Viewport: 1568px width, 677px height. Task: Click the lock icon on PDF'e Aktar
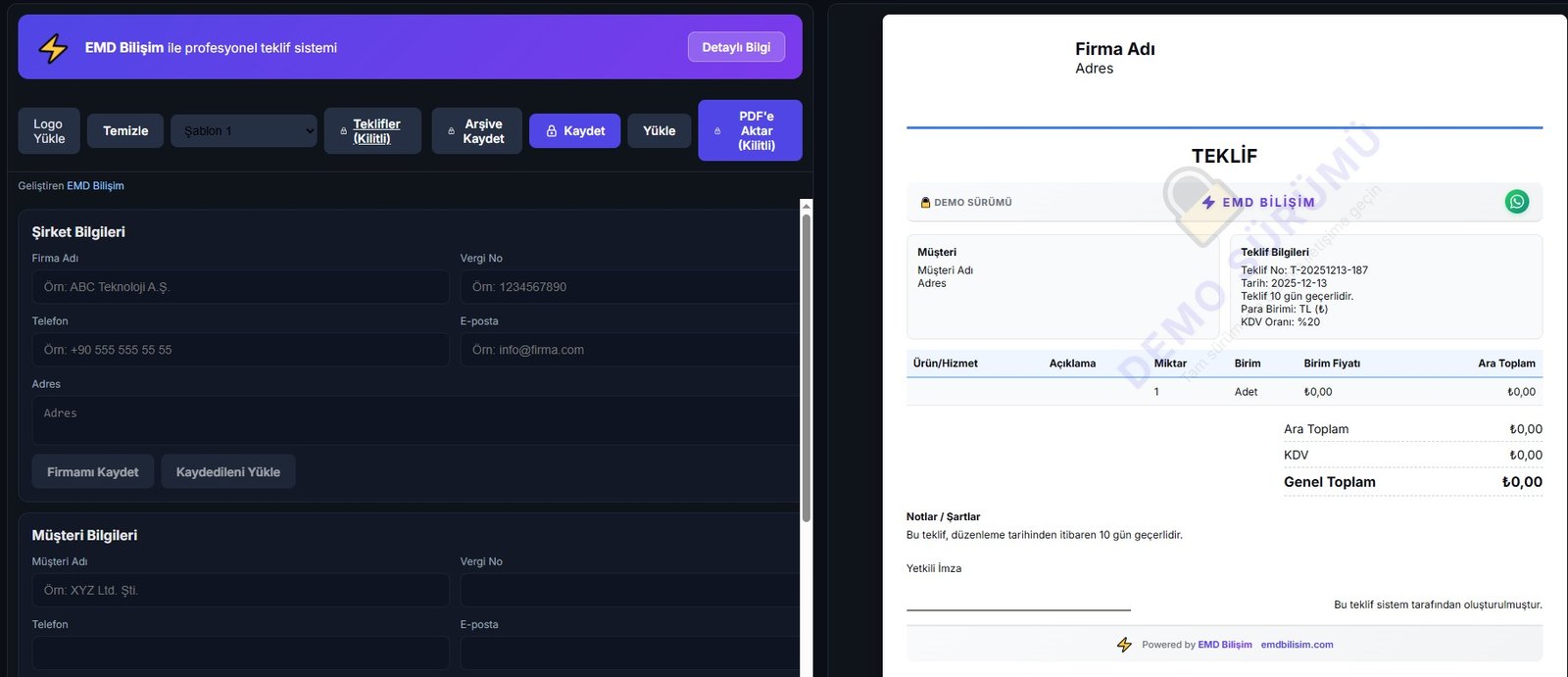pyautogui.click(x=717, y=131)
